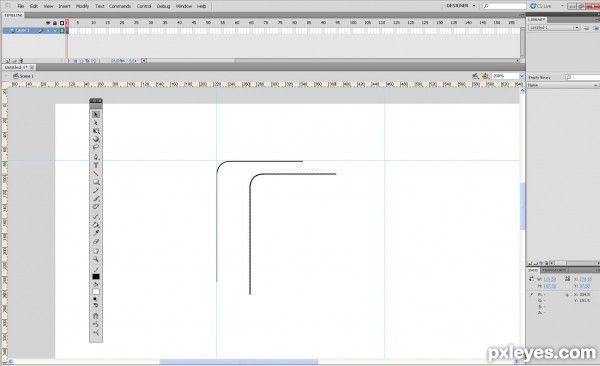This screenshot has width=600, height=366.
Task: Select the Brush tool
Action: [x=96, y=198]
